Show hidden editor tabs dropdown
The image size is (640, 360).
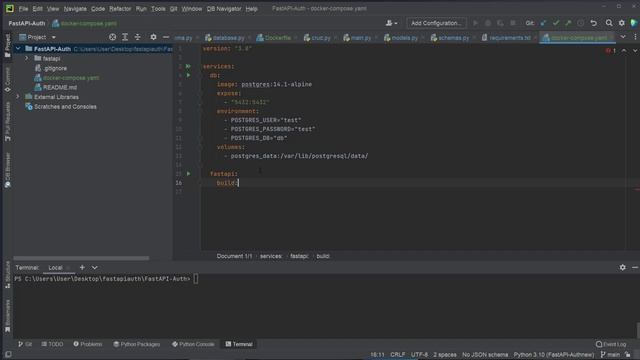[x=623, y=37]
